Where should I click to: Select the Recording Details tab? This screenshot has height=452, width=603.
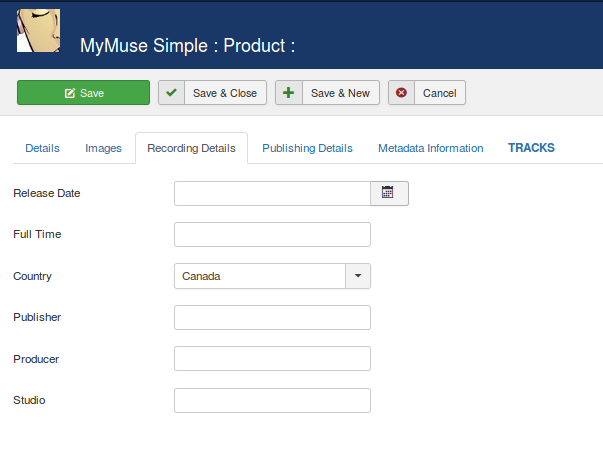191,148
